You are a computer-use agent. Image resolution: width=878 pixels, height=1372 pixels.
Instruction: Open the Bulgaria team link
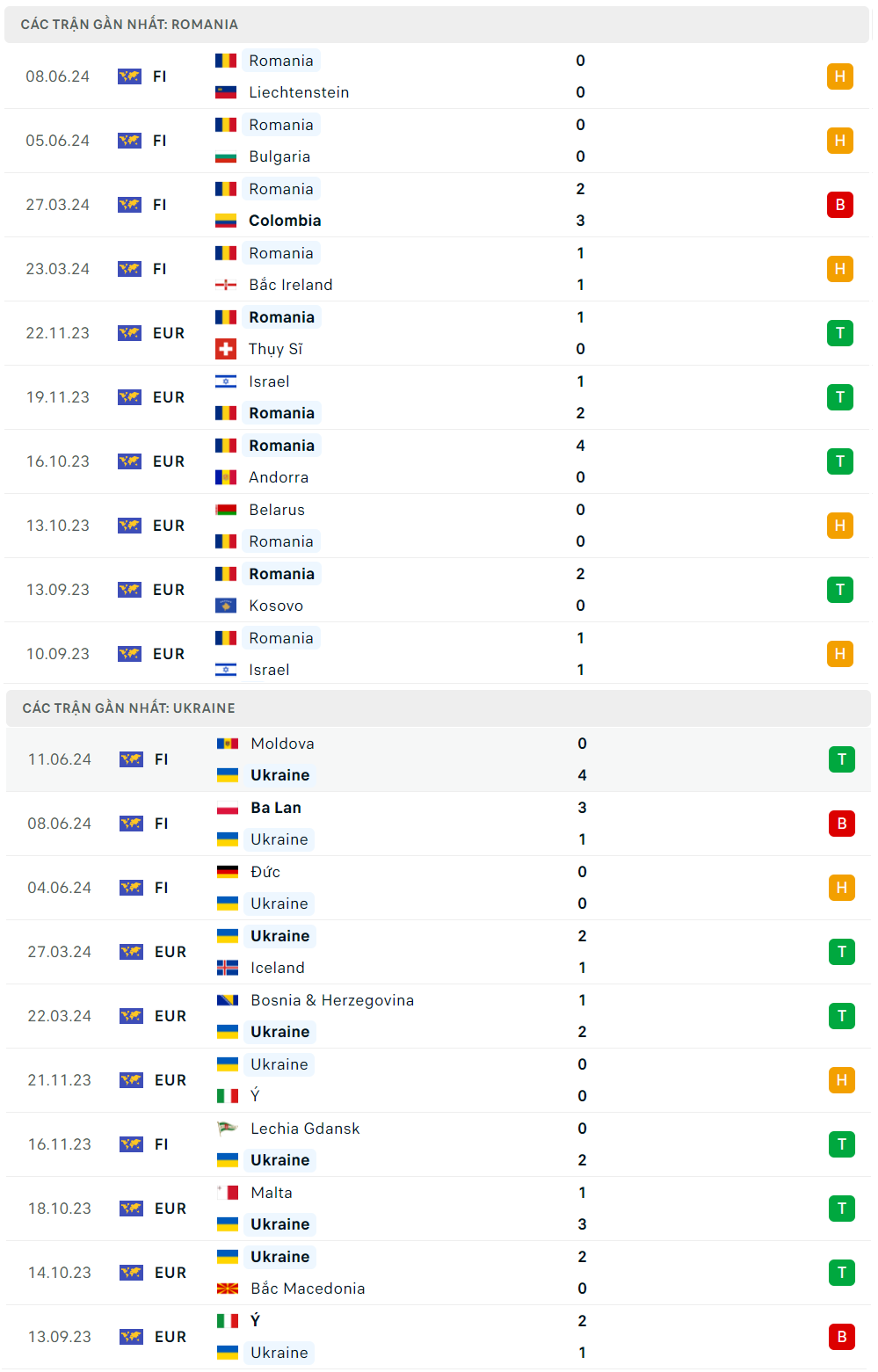(x=279, y=156)
